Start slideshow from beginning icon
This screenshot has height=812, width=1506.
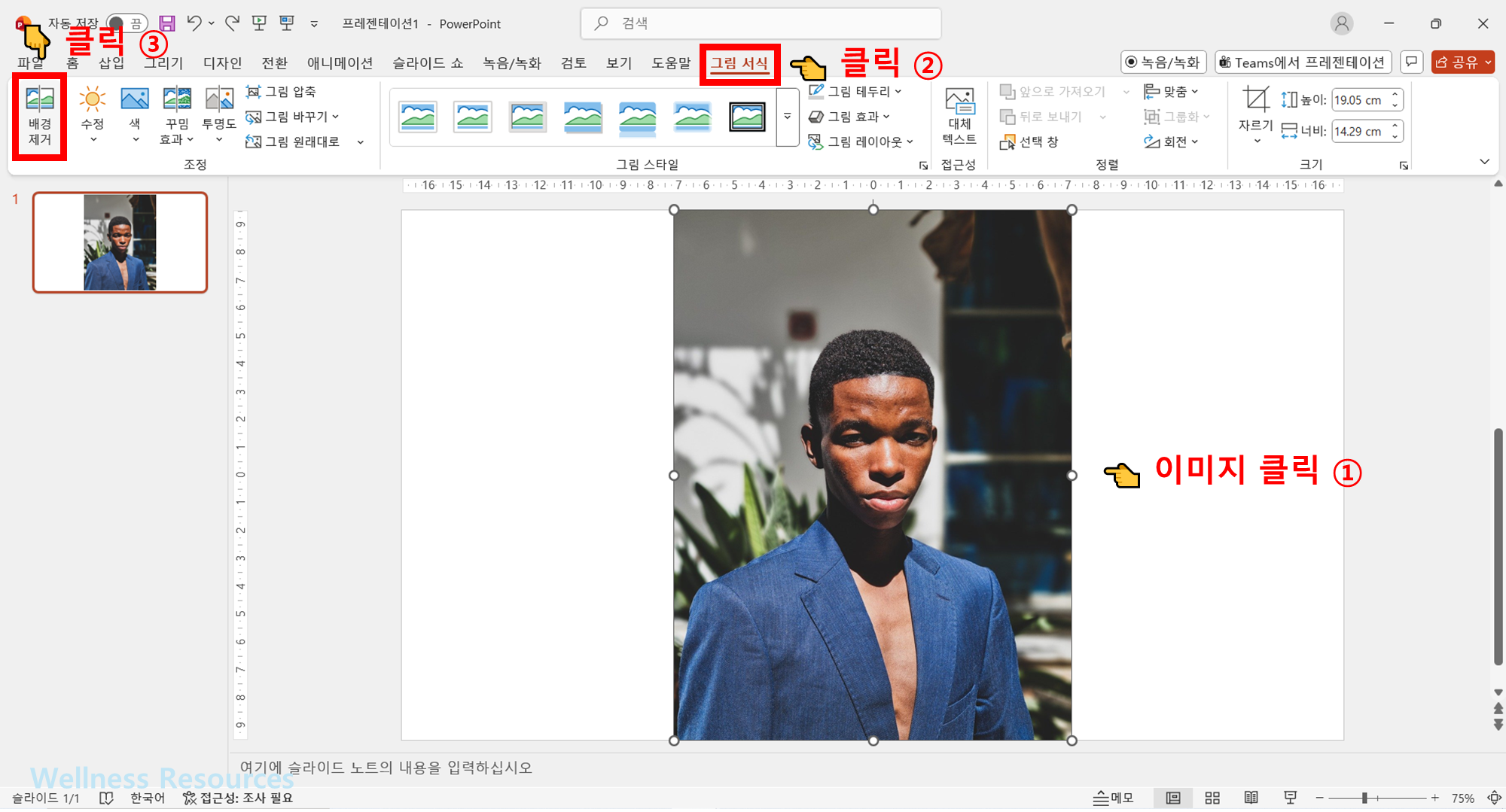(260, 23)
